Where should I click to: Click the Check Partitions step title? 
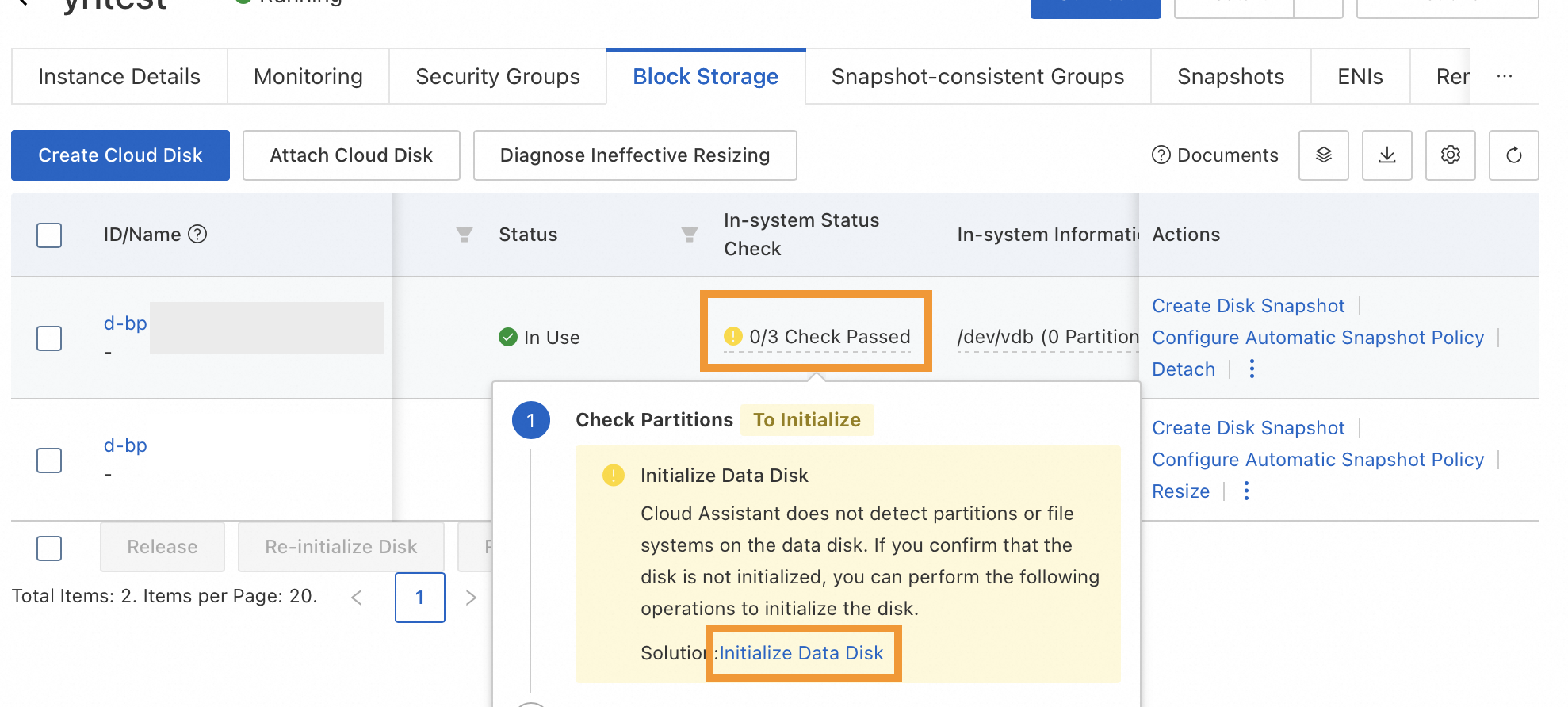click(654, 420)
